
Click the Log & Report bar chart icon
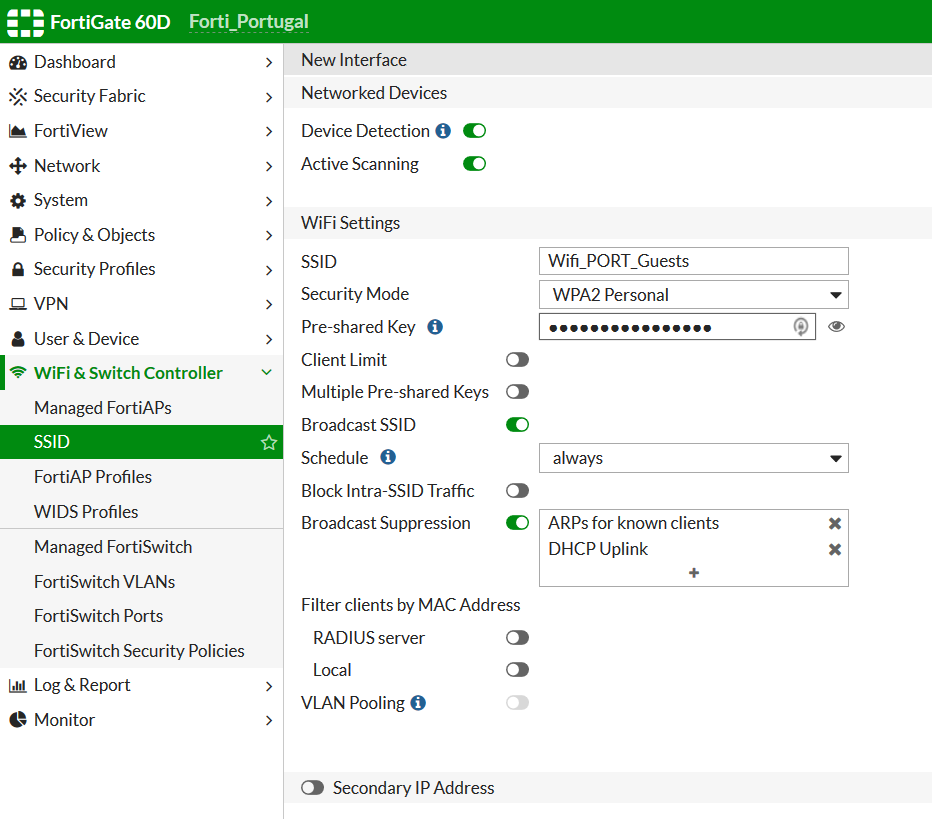tap(18, 686)
